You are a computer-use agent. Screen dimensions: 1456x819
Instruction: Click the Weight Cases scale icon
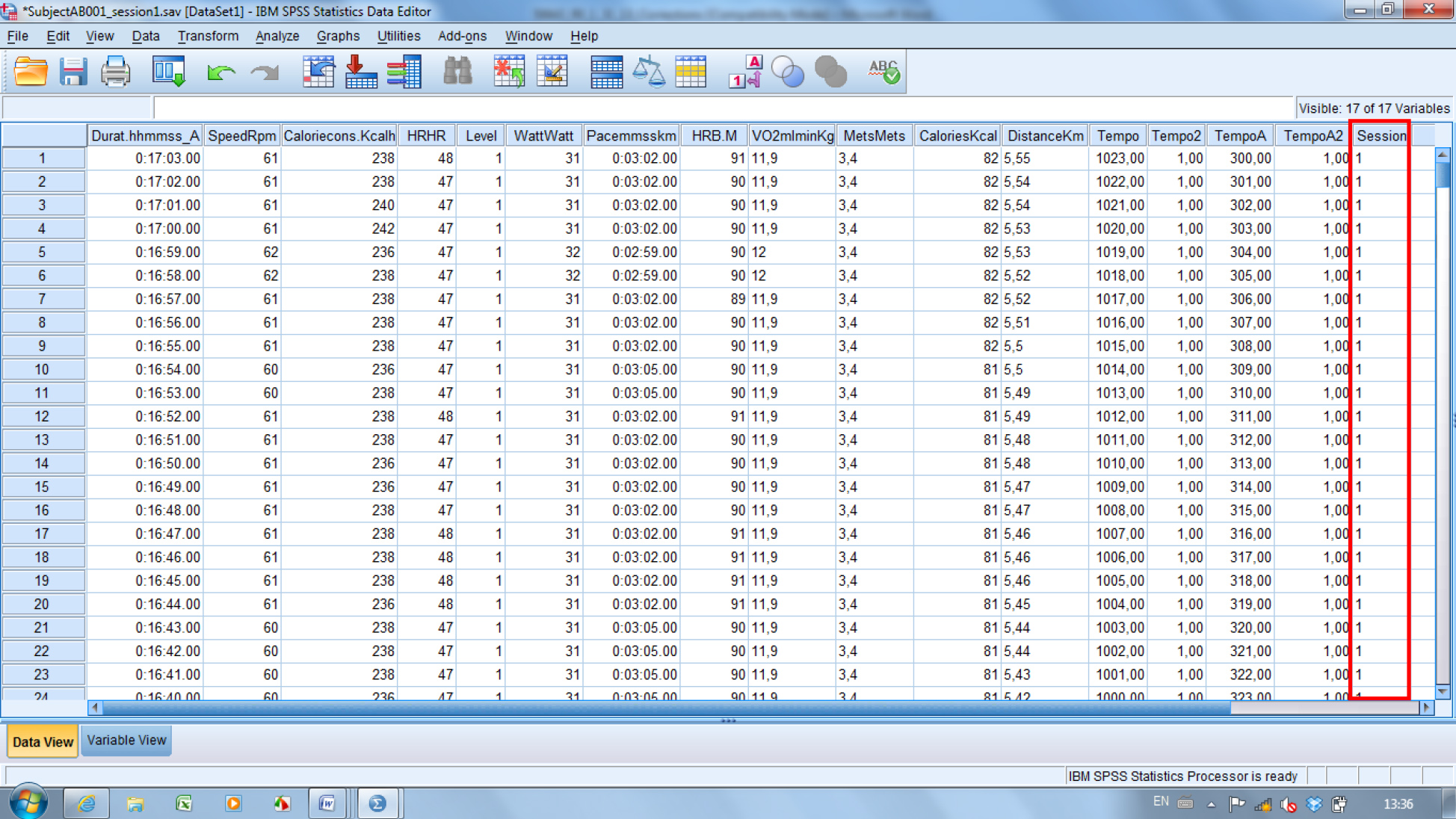point(648,72)
